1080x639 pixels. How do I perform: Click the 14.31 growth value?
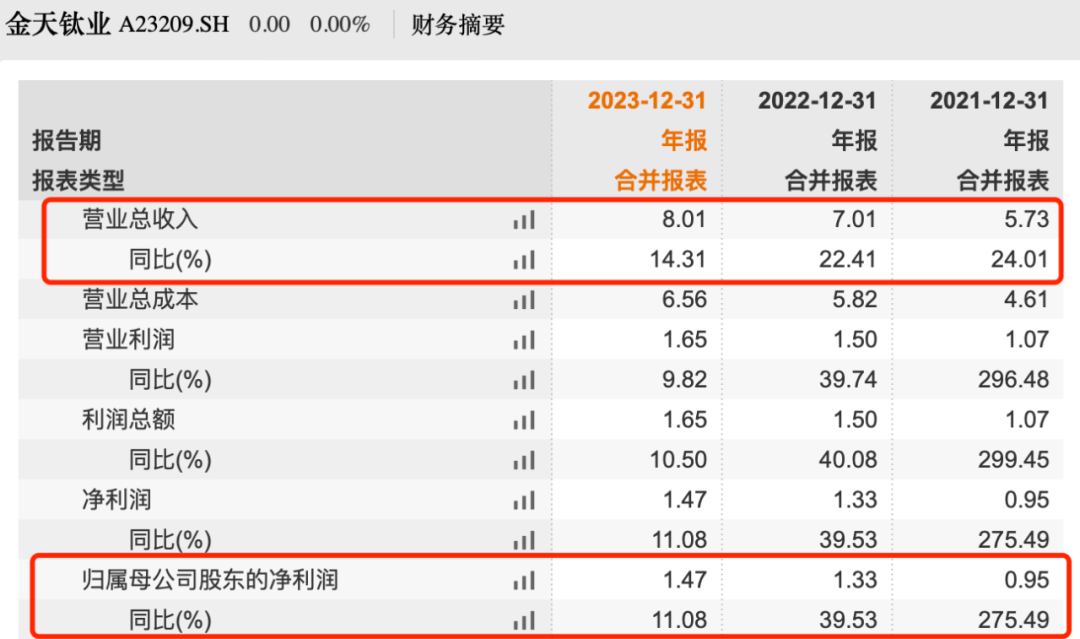coord(678,260)
